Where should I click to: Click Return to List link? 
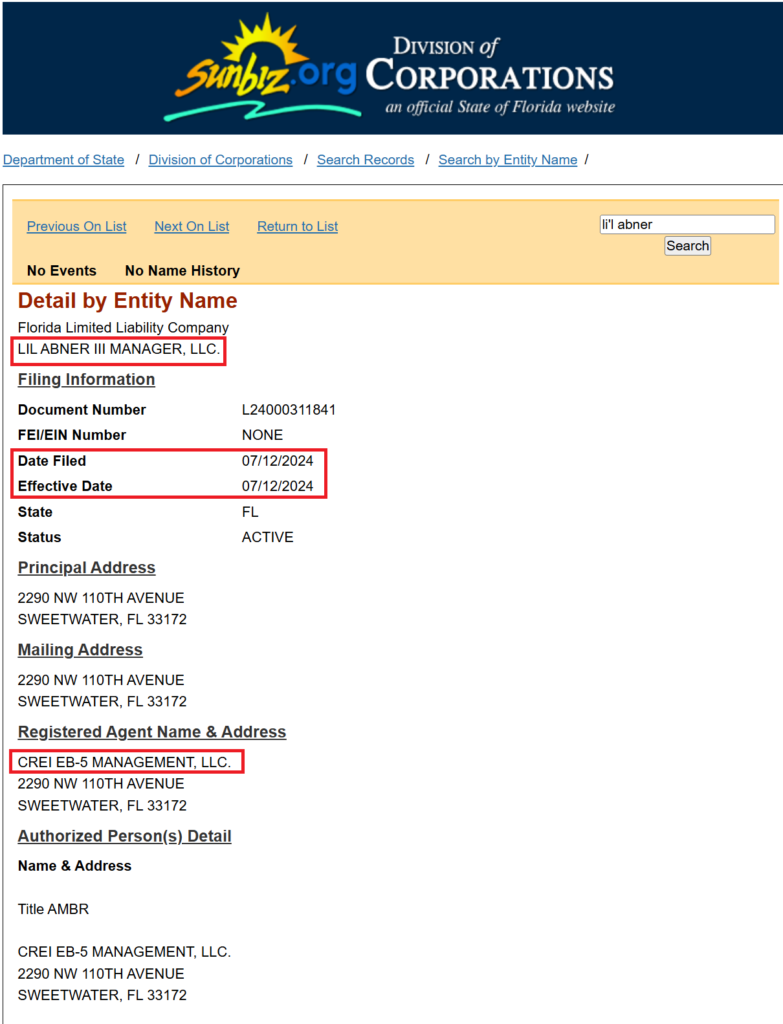297,227
